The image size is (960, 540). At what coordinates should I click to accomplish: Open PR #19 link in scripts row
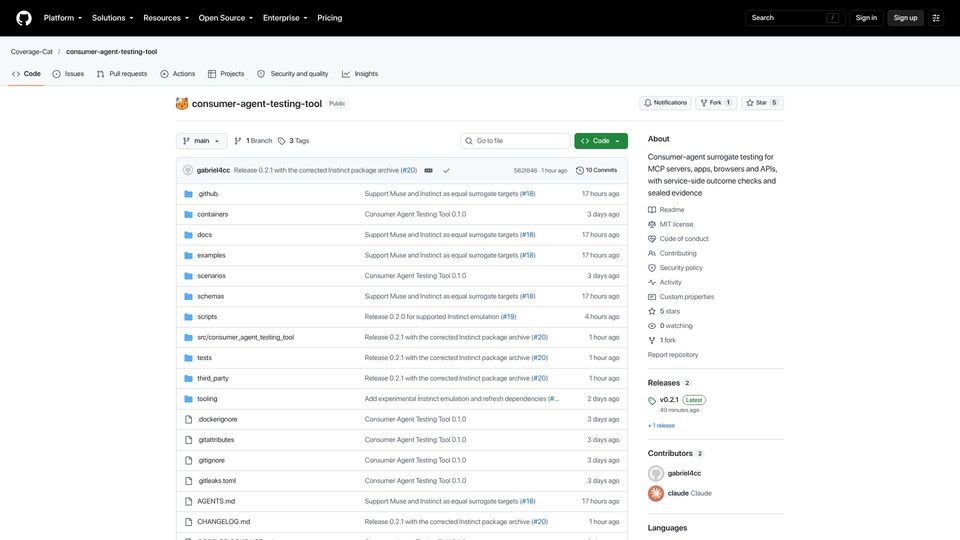(x=508, y=317)
